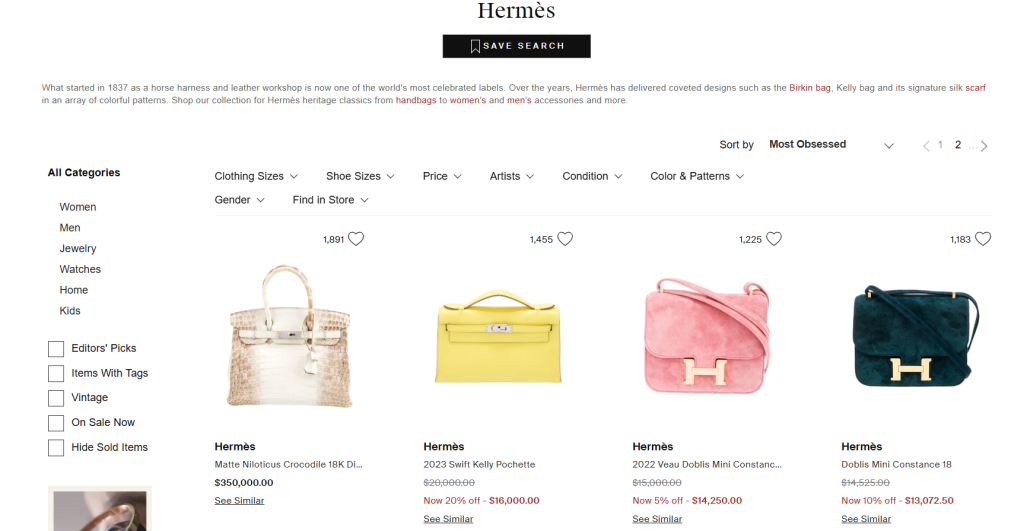Click heart icon on Swift Kelly Pochette
This screenshot has width=1024, height=531.
pos(565,239)
